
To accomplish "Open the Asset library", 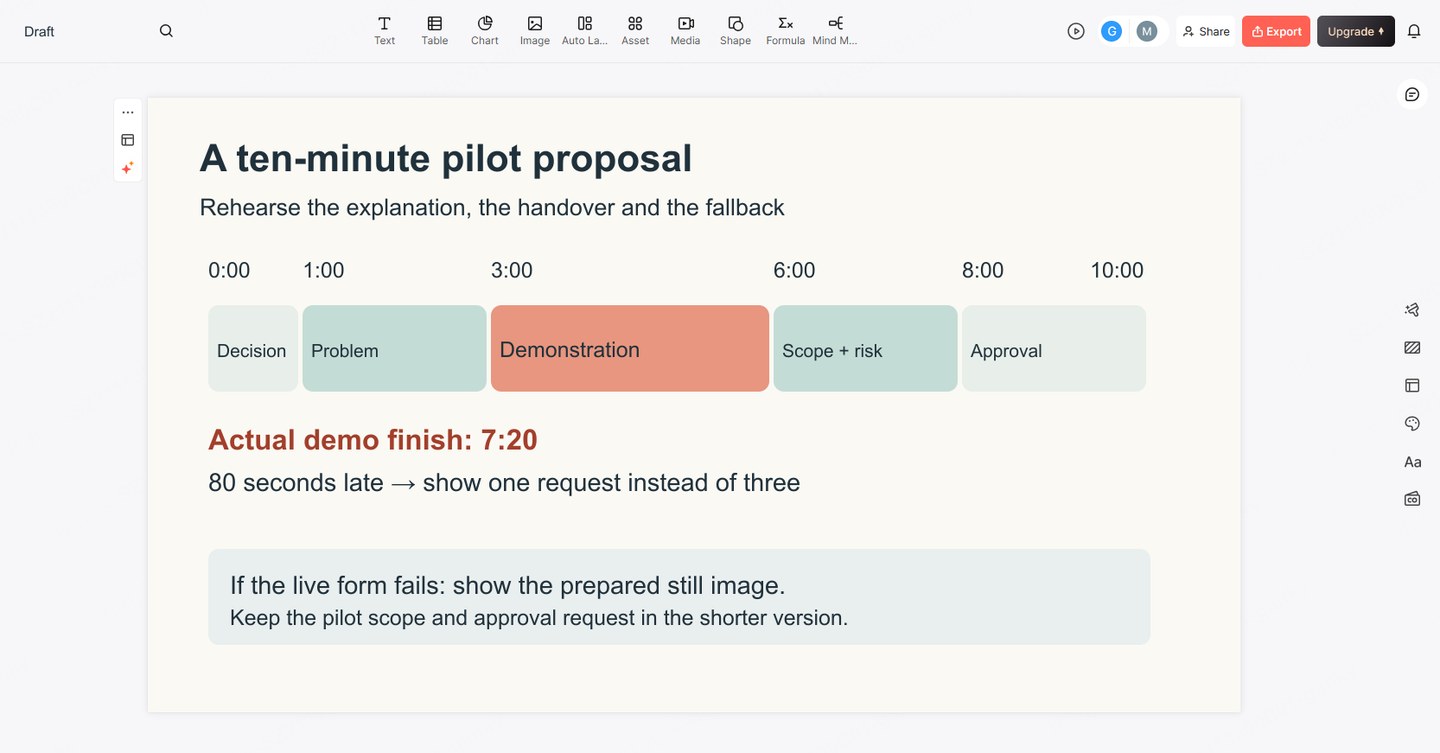I will 635,31.
